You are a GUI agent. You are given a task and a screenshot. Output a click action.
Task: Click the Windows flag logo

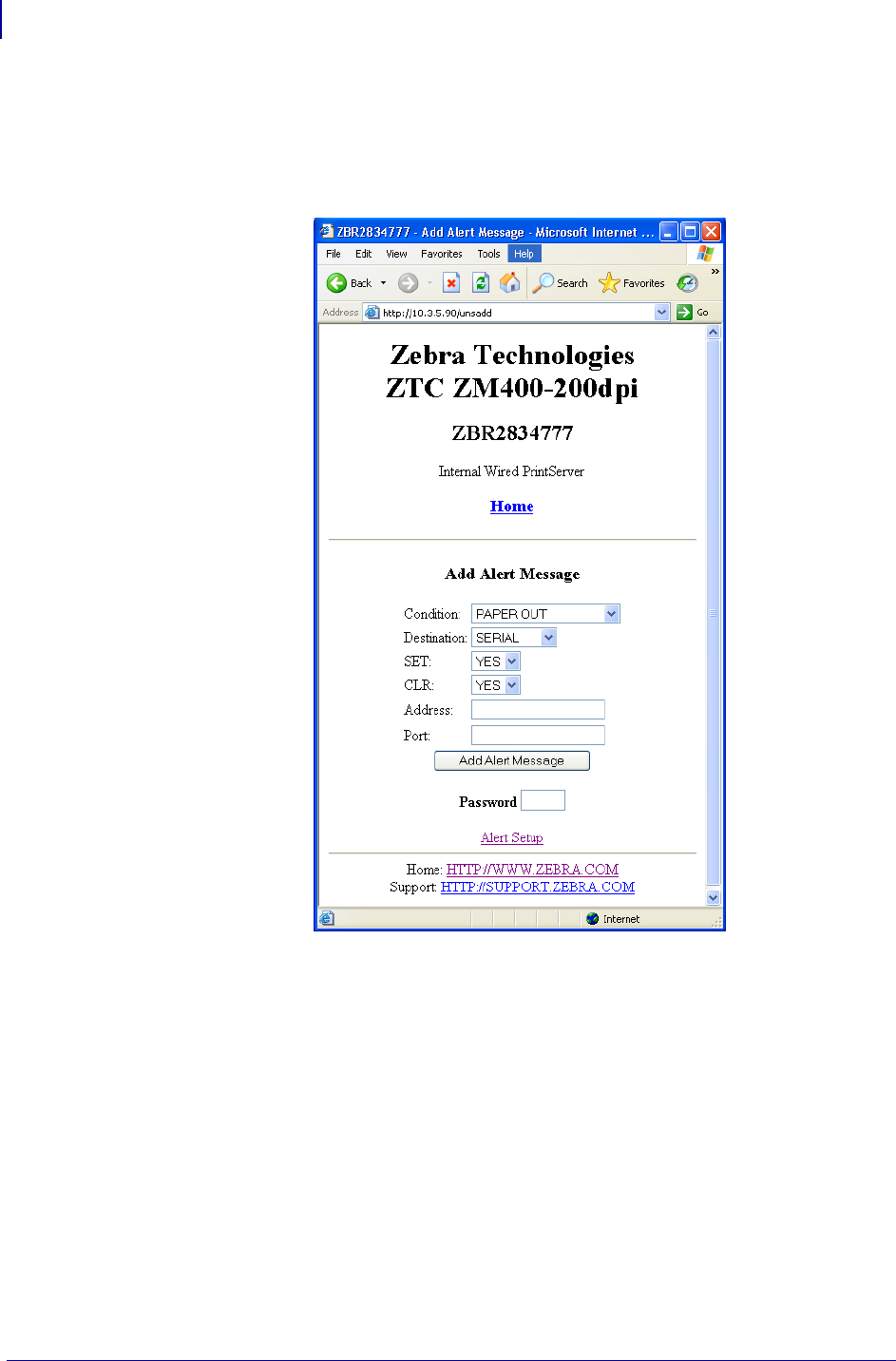pos(705,253)
